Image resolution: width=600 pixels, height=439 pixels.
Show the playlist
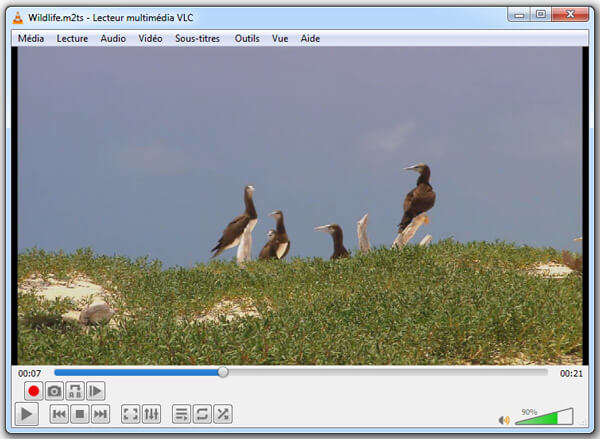(181, 414)
